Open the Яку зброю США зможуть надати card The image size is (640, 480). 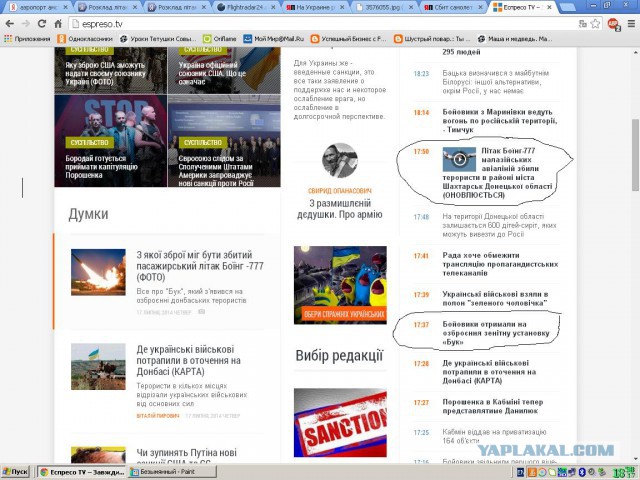coord(111,70)
